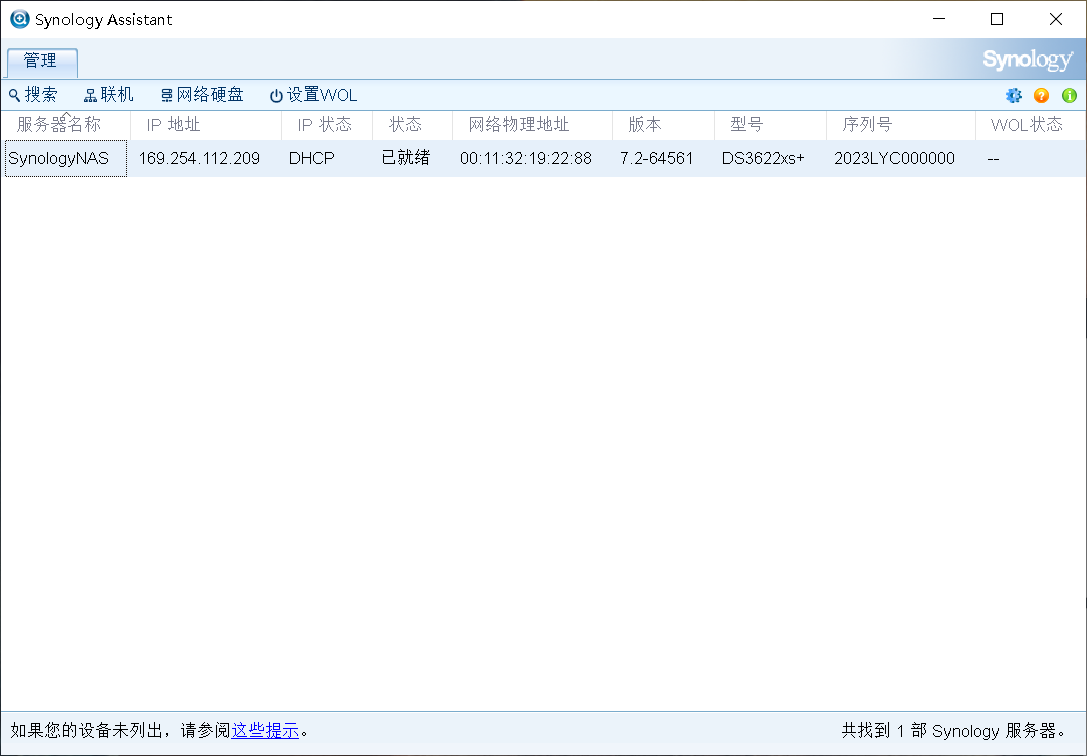Close the Synology Assistant window
Viewport: 1087px width, 756px height.
click(x=1056, y=19)
